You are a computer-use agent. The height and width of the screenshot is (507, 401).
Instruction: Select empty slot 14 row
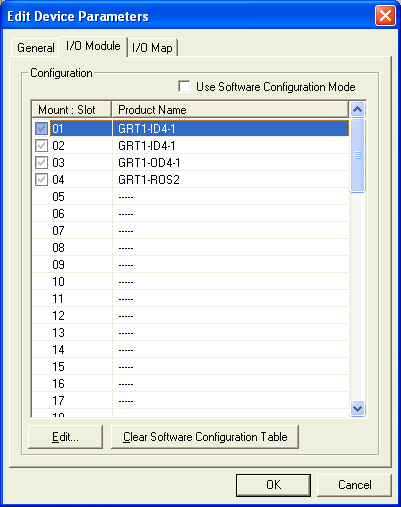191,350
